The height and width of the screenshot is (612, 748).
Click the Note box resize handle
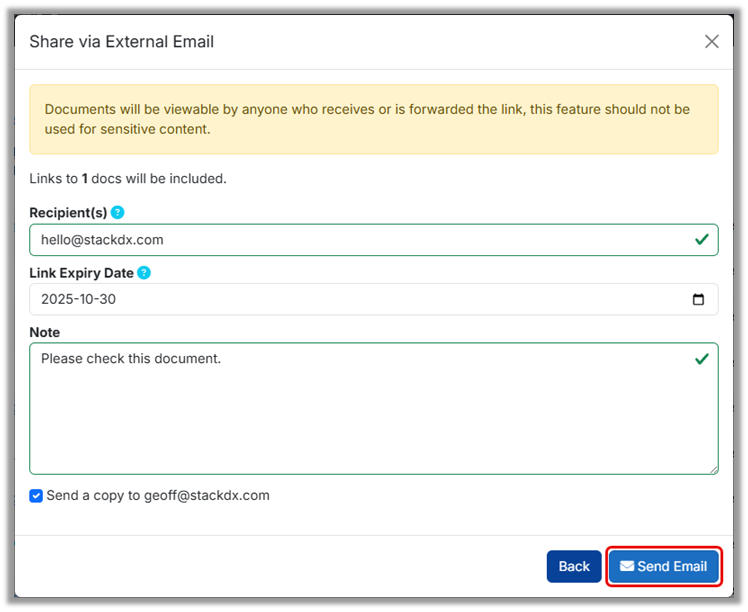713,469
